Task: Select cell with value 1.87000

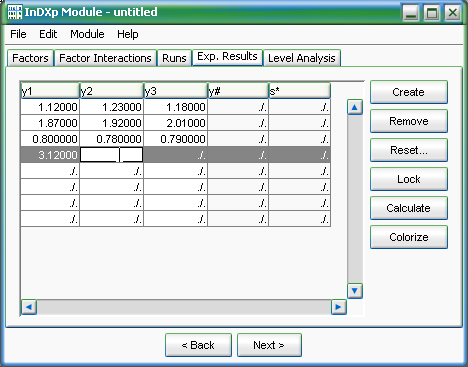Action: [x=50, y=123]
